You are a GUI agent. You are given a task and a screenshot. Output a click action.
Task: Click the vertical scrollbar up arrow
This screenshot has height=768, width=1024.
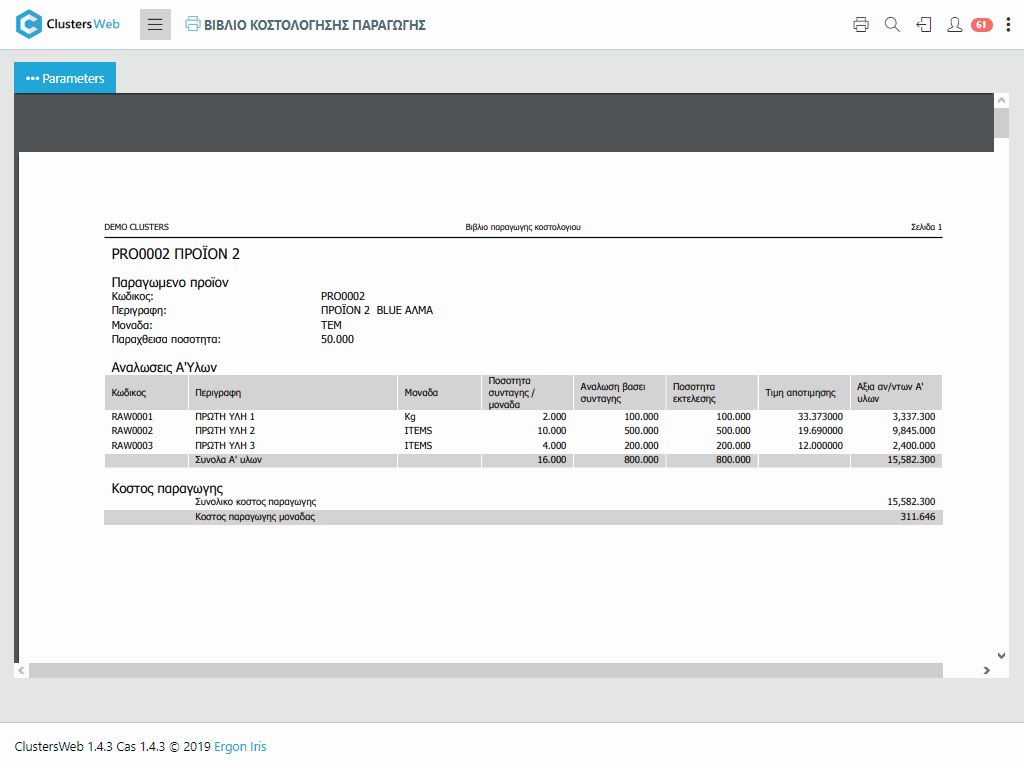[1001, 101]
